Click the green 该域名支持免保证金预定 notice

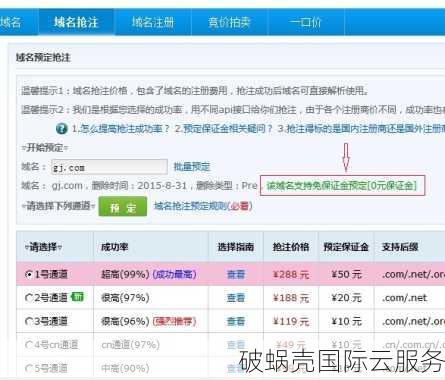click(342, 186)
